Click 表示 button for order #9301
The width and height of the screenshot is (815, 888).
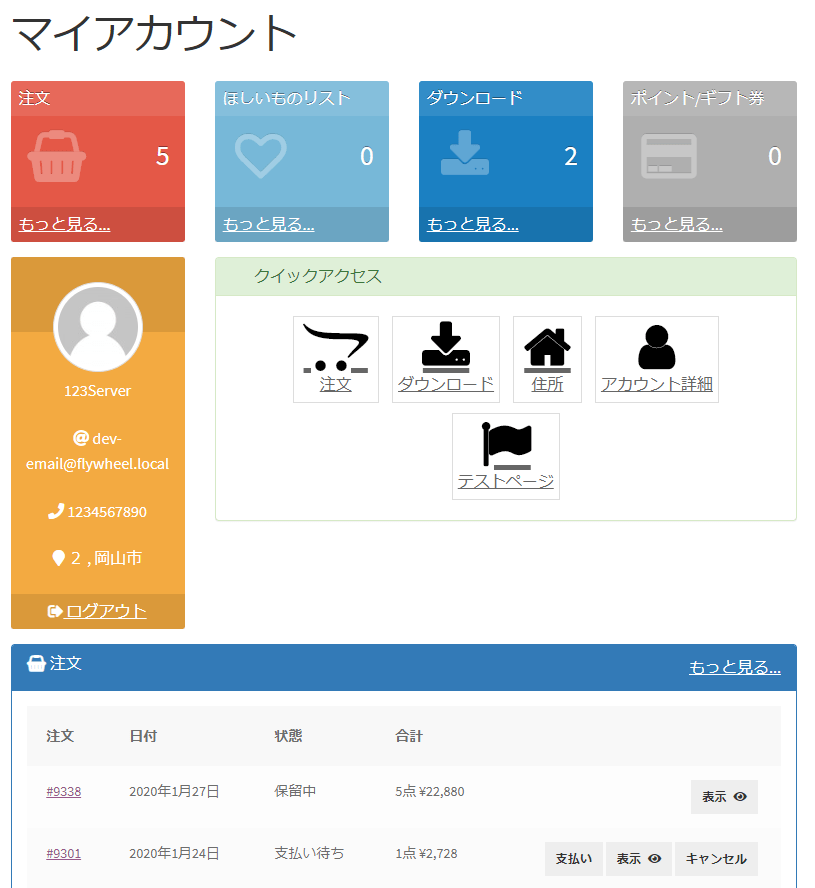pos(638,859)
